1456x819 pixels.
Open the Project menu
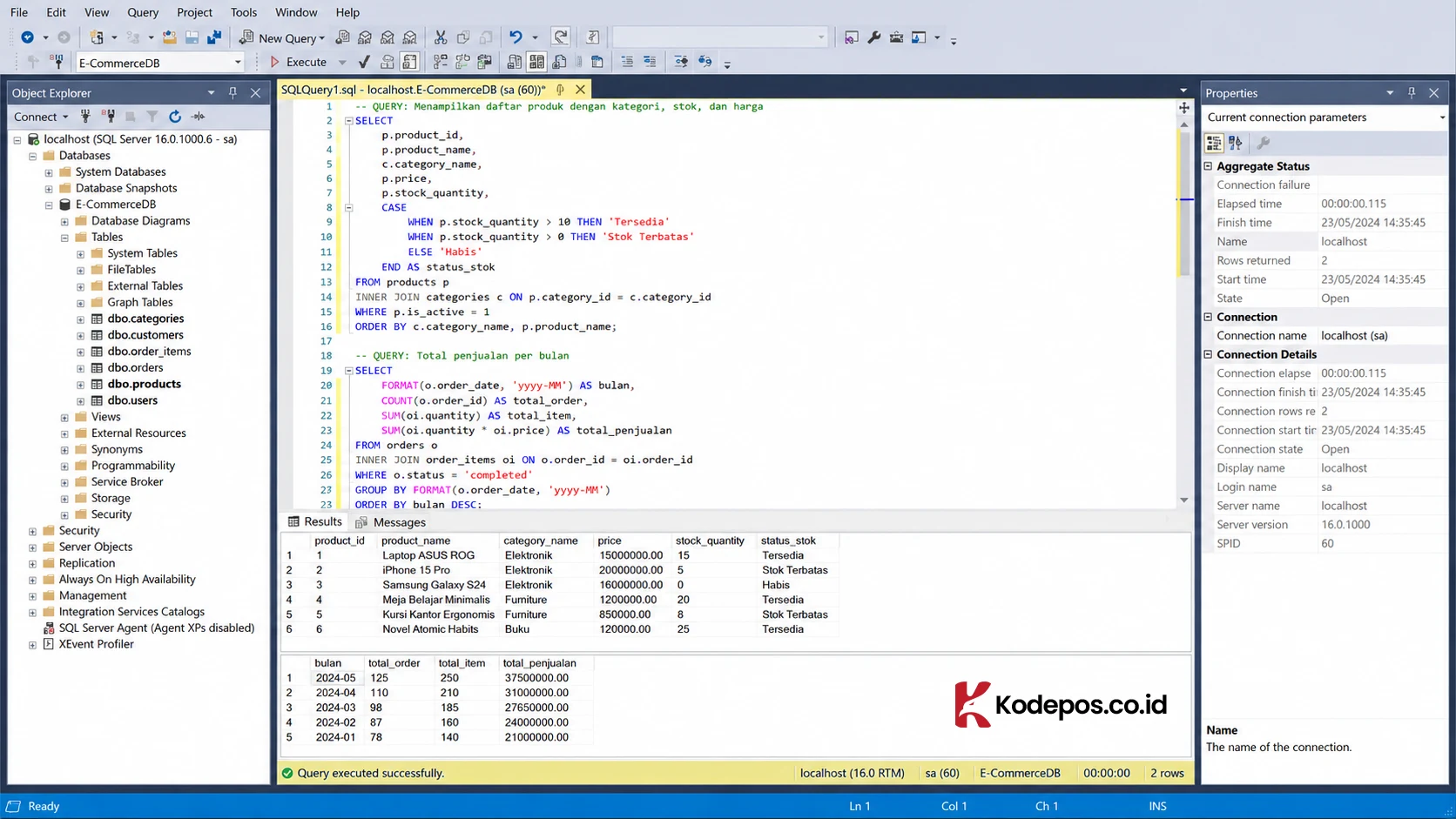194,12
